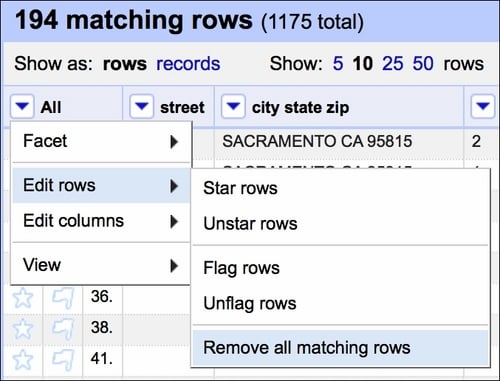This screenshot has width=500, height=381.
Task: Star row 38
Action: pyautogui.click(x=23, y=328)
